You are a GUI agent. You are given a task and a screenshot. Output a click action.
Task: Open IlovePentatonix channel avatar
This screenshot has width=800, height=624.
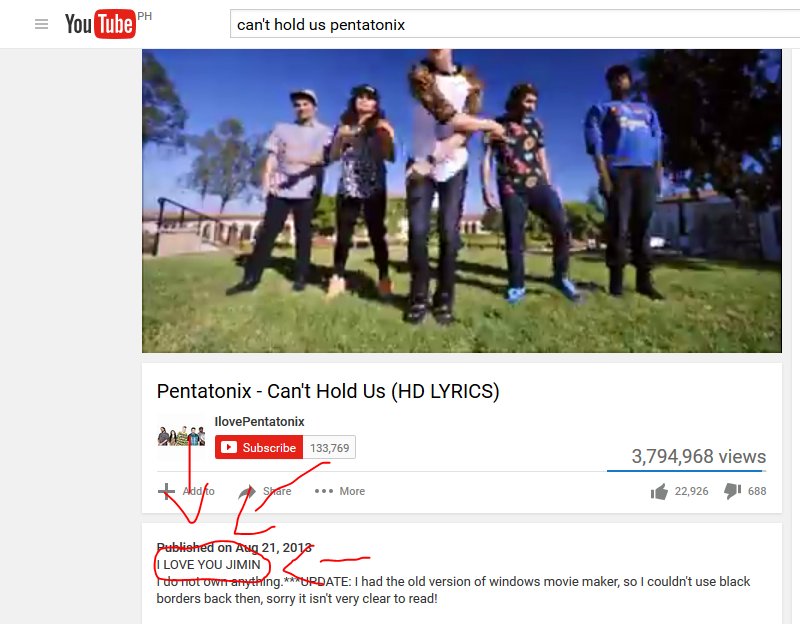click(x=182, y=436)
